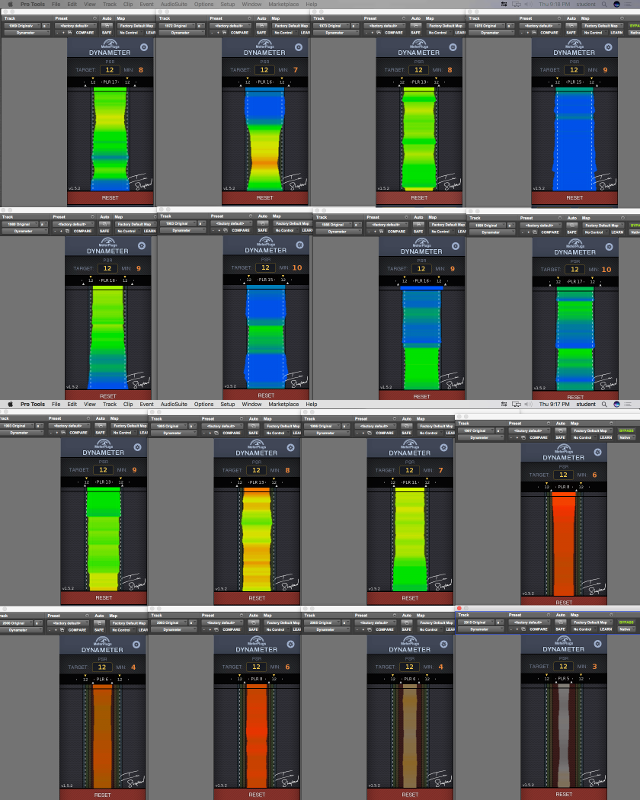640x800 pixels.
Task: Open Setup menu in the lower Pro Tools menu bar
Action: [x=228, y=404]
